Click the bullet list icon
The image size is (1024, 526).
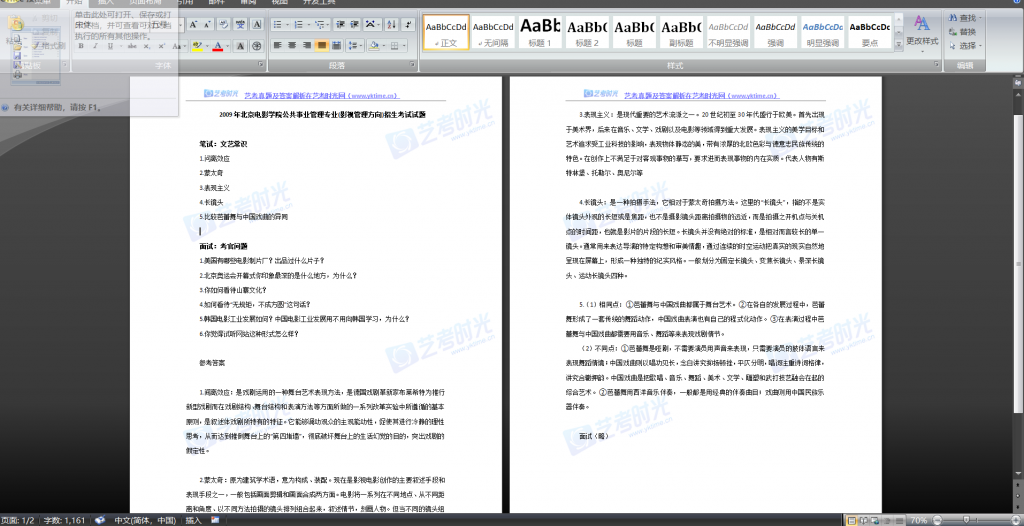coord(279,26)
